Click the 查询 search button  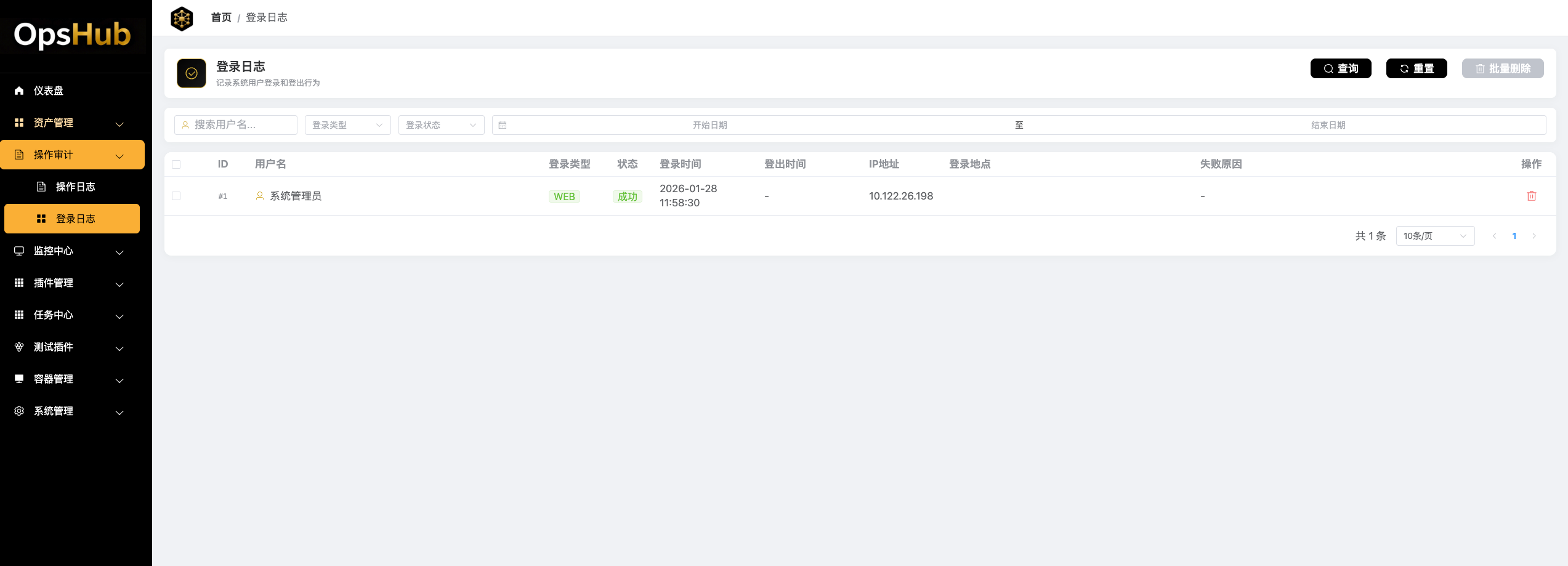pyautogui.click(x=1340, y=68)
